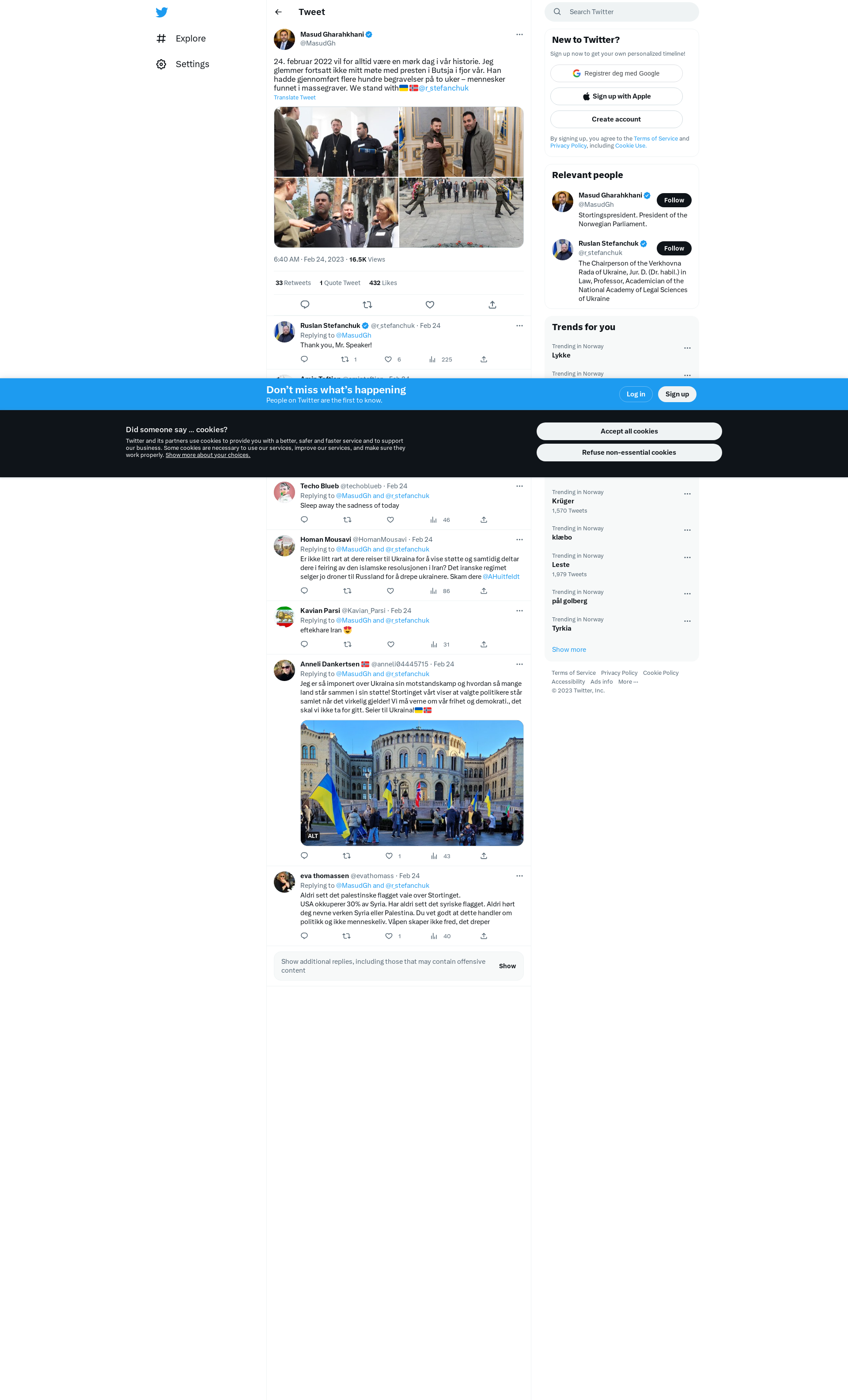Like the main tweet
This screenshot has width=848, height=1400.
430,304
